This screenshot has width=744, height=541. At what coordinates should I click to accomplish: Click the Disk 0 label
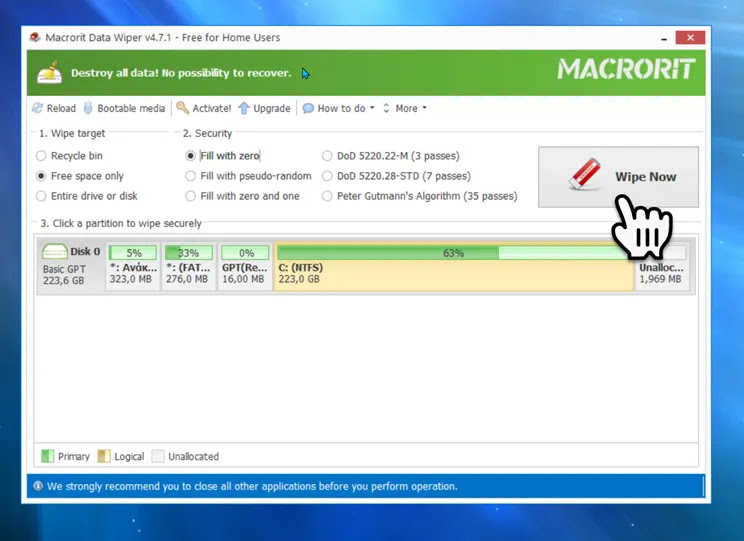tap(85, 252)
